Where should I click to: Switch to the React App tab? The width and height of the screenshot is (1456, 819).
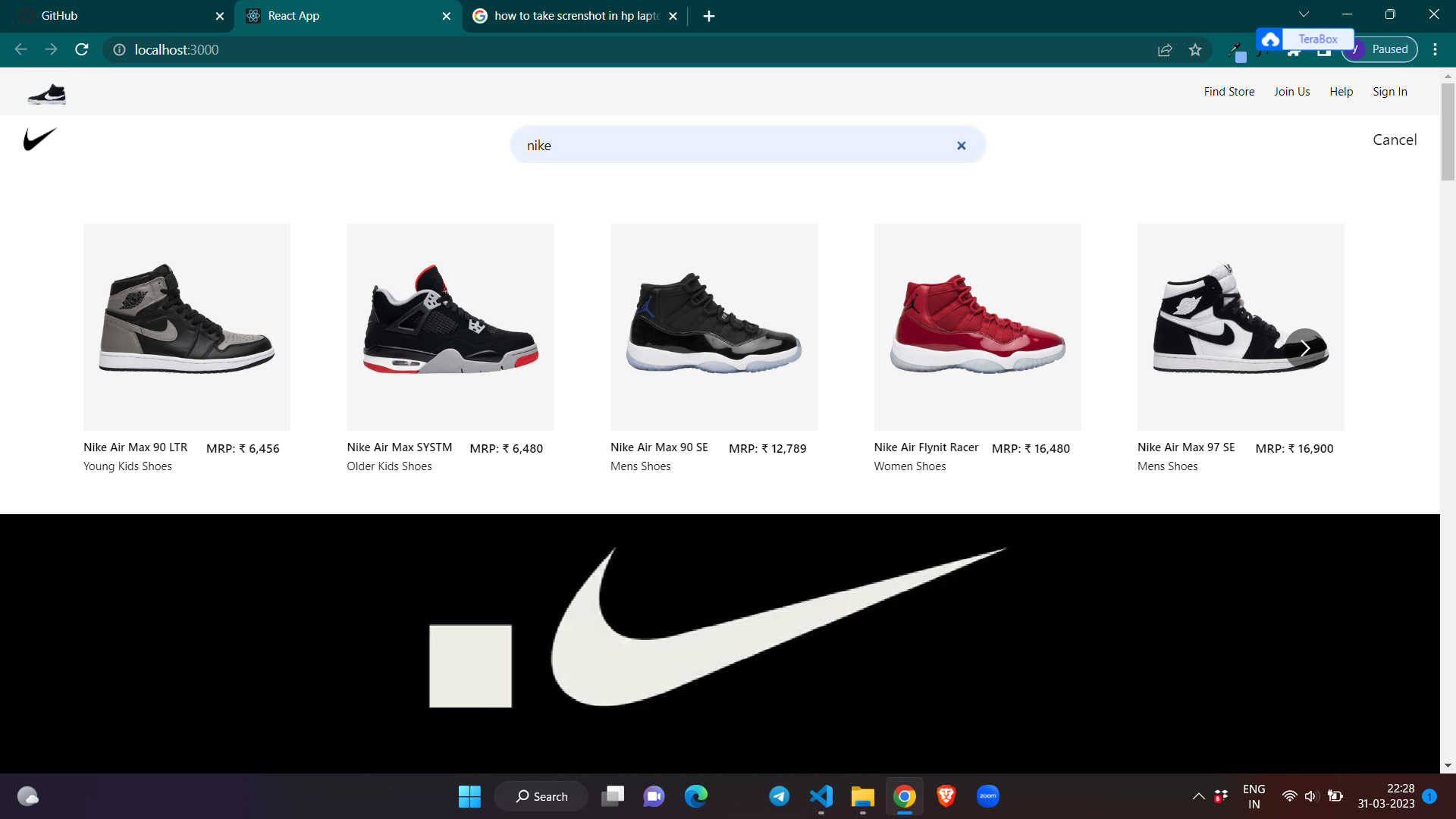(x=349, y=16)
